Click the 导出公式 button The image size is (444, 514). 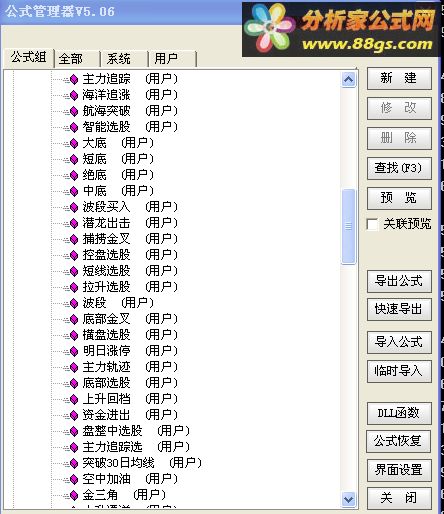(x=399, y=281)
